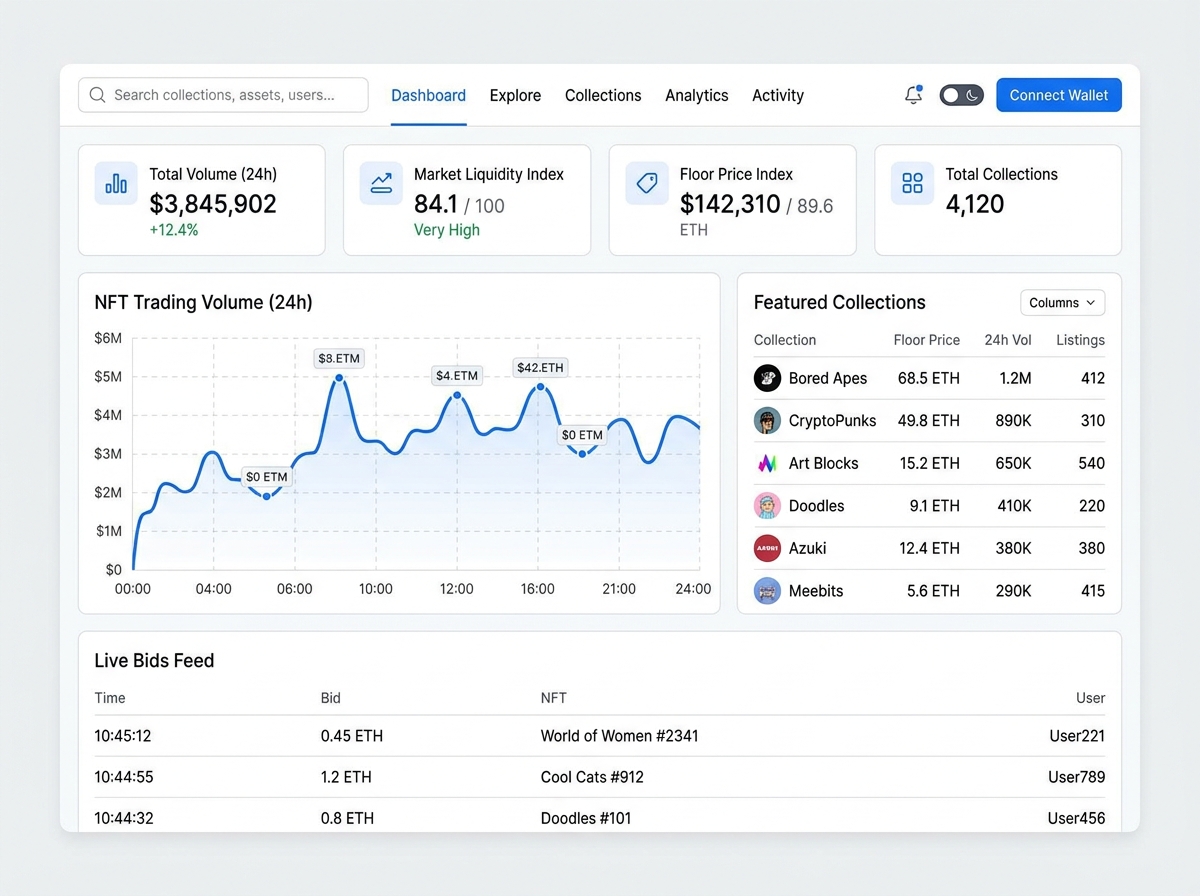Open the Art Blocks collection name
The image size is (1200, 896).
pyautogui.click(x=823, y=463)
